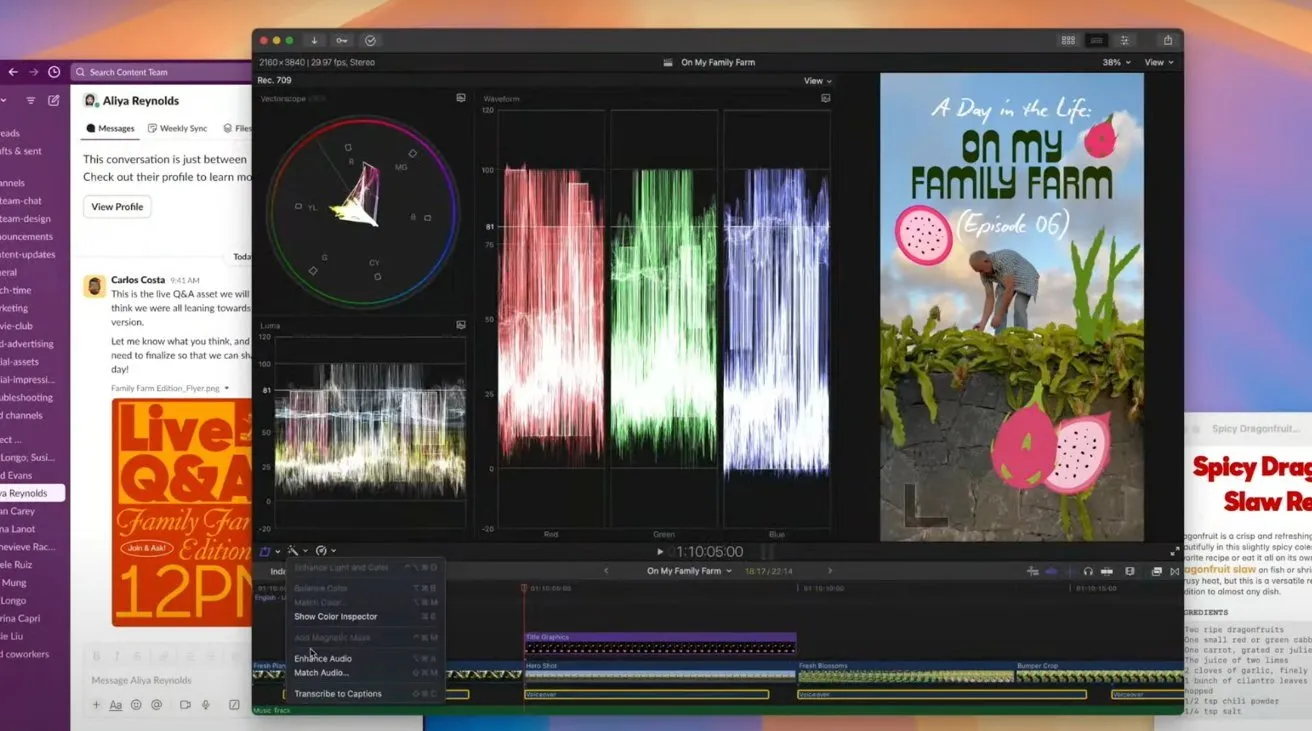Open the Live Q&A flyer image

pyautogui.click(x=181, y=512)
